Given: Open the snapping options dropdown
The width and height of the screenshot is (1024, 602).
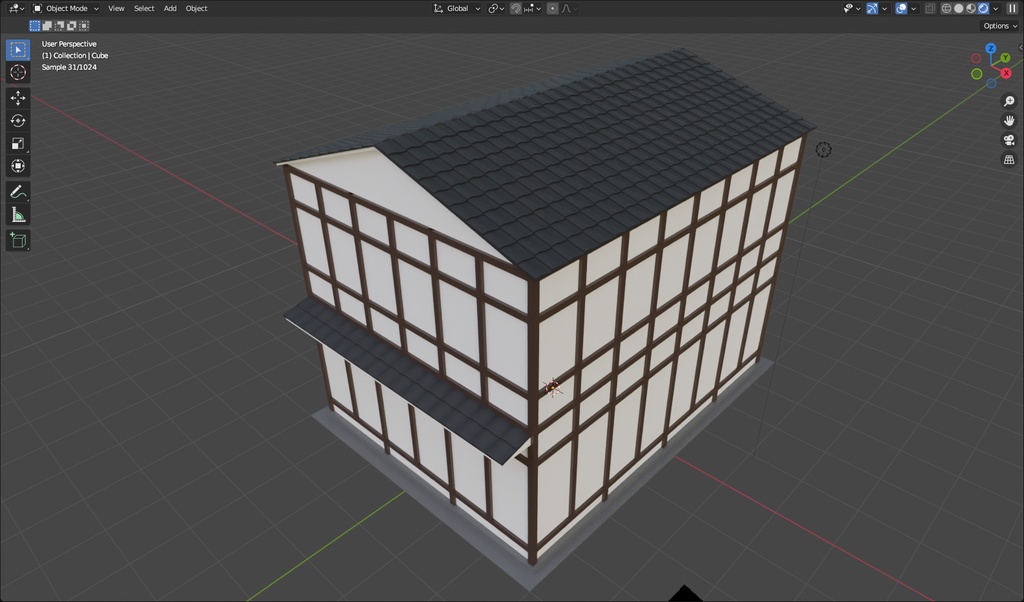Looking at the screenshot, I should pos(532,8).
